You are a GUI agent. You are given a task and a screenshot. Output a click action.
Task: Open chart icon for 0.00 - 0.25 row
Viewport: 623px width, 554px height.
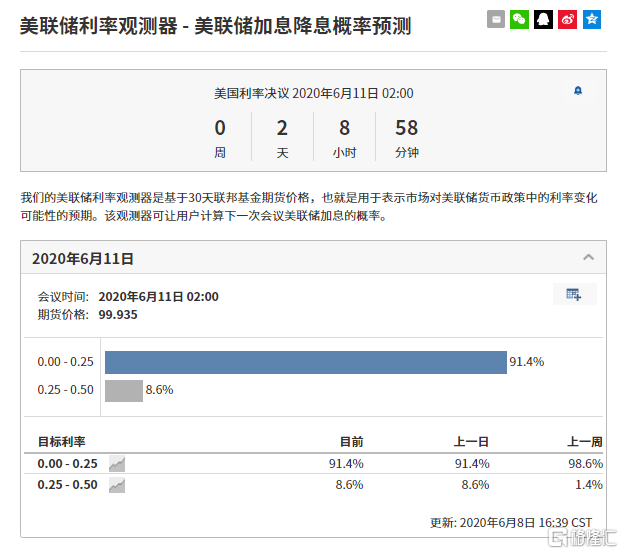117,464
